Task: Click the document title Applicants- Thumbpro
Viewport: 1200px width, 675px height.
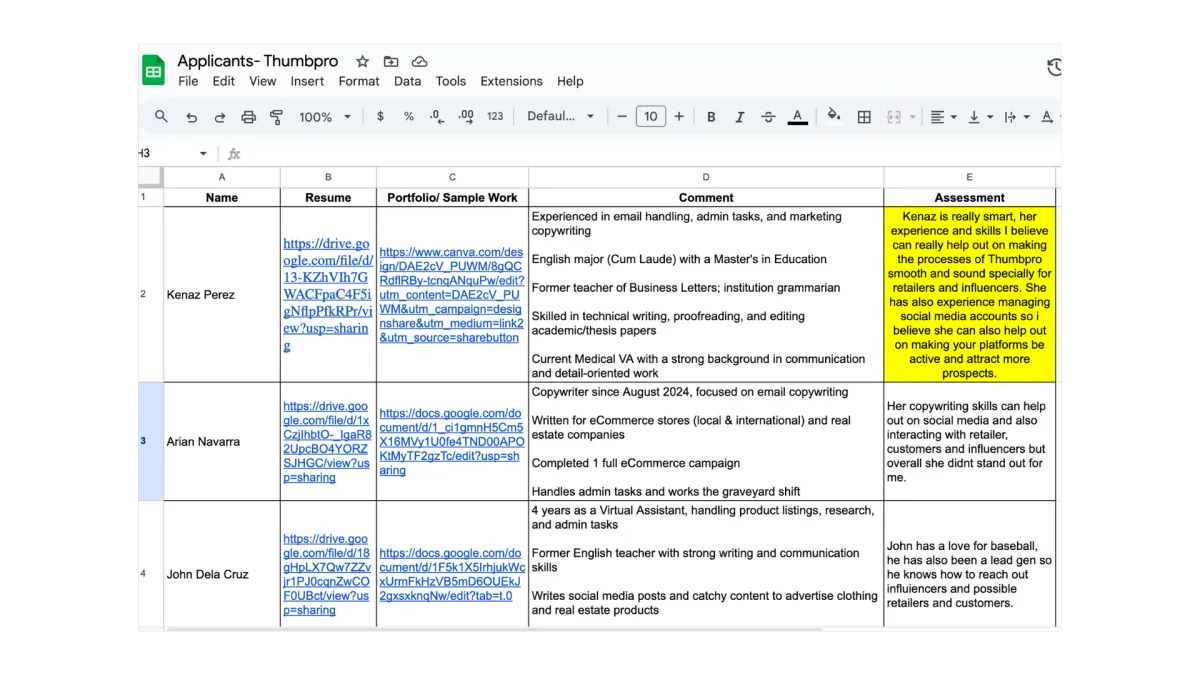Action: tap(258, 61)
